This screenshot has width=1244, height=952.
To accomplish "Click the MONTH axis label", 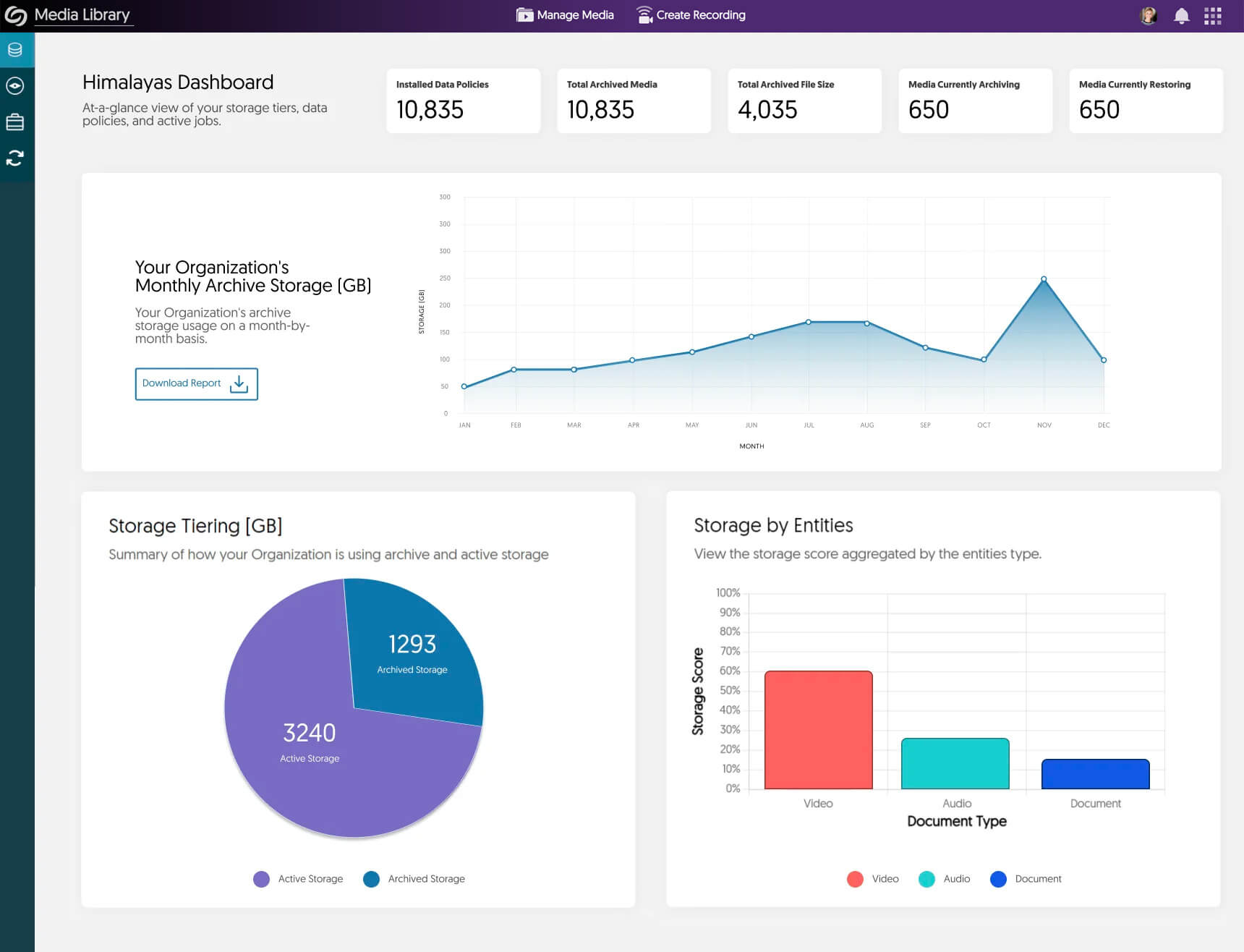I will [751, 446].
